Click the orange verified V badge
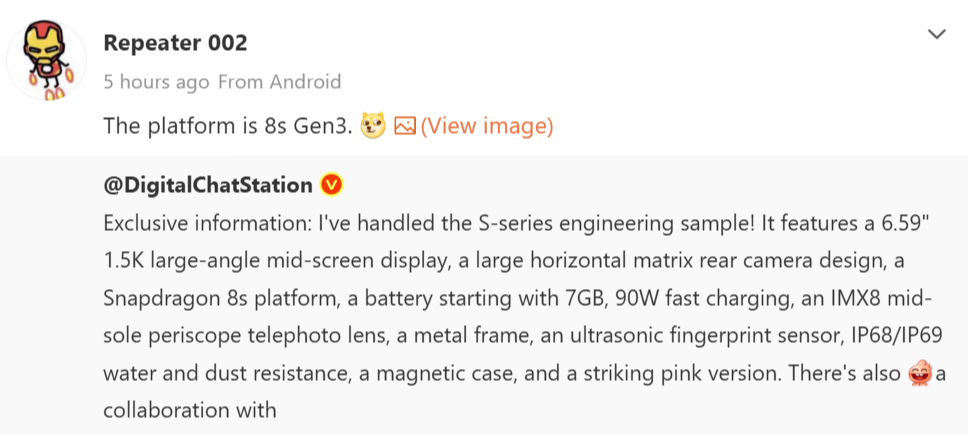This screenshot has height=435, width=968. tap(331, 184)
